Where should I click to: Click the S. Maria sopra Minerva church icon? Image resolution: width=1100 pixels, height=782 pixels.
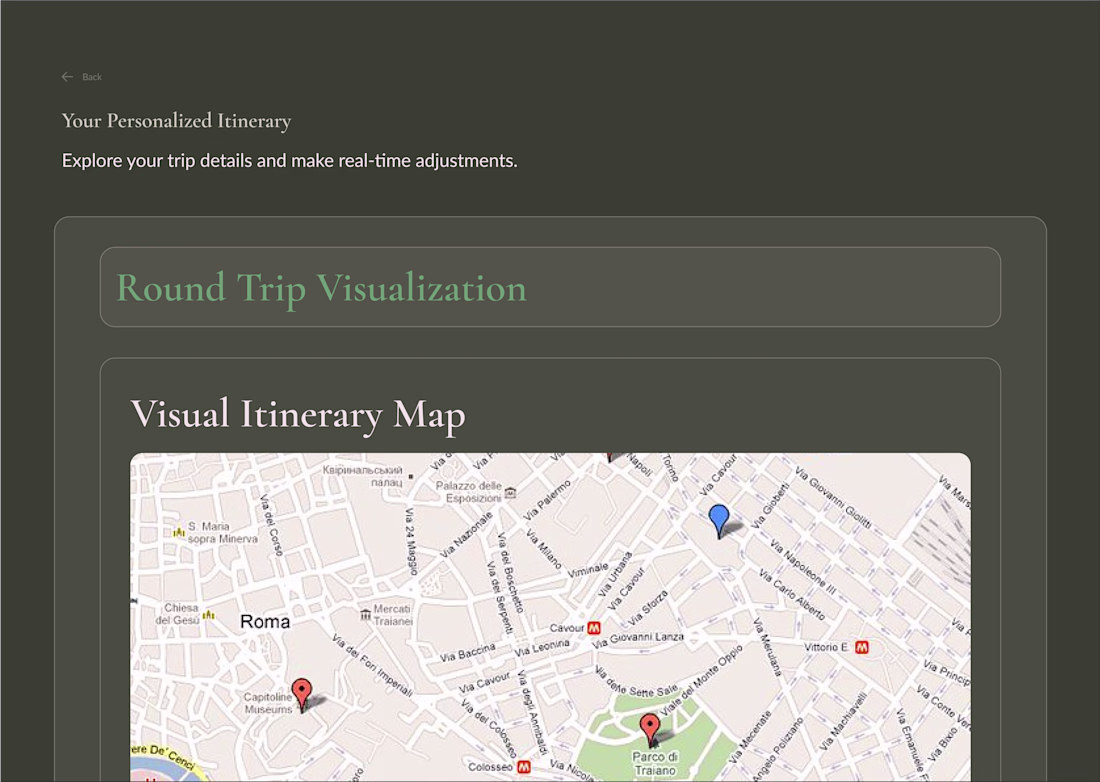click(x=179, y=533)
